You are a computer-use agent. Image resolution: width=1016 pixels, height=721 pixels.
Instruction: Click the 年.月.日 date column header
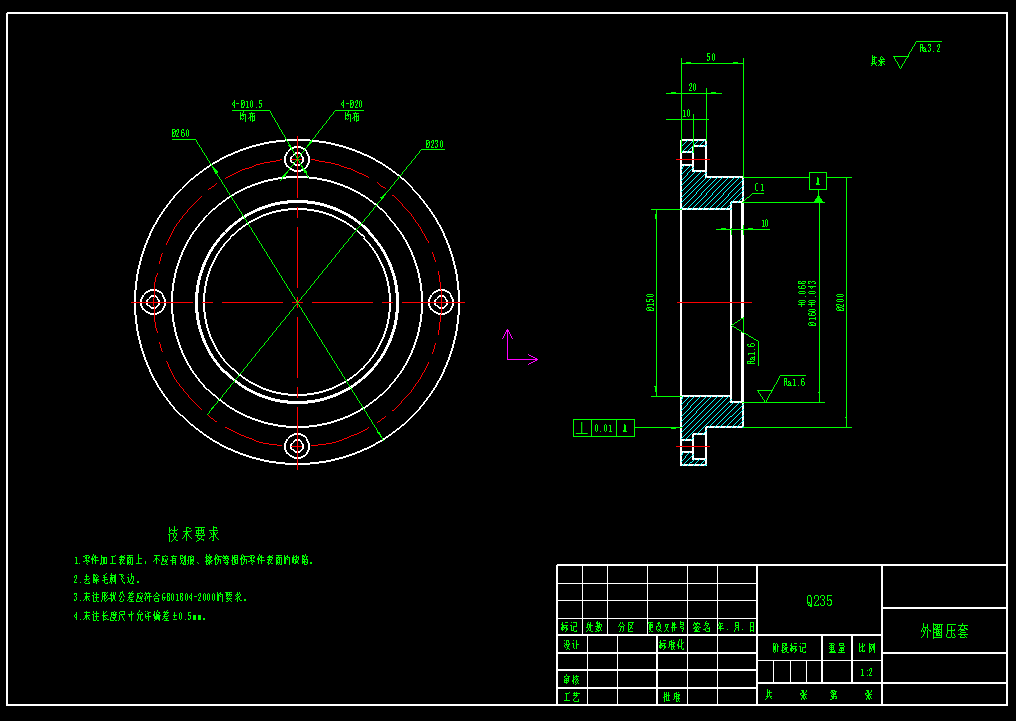737,627
